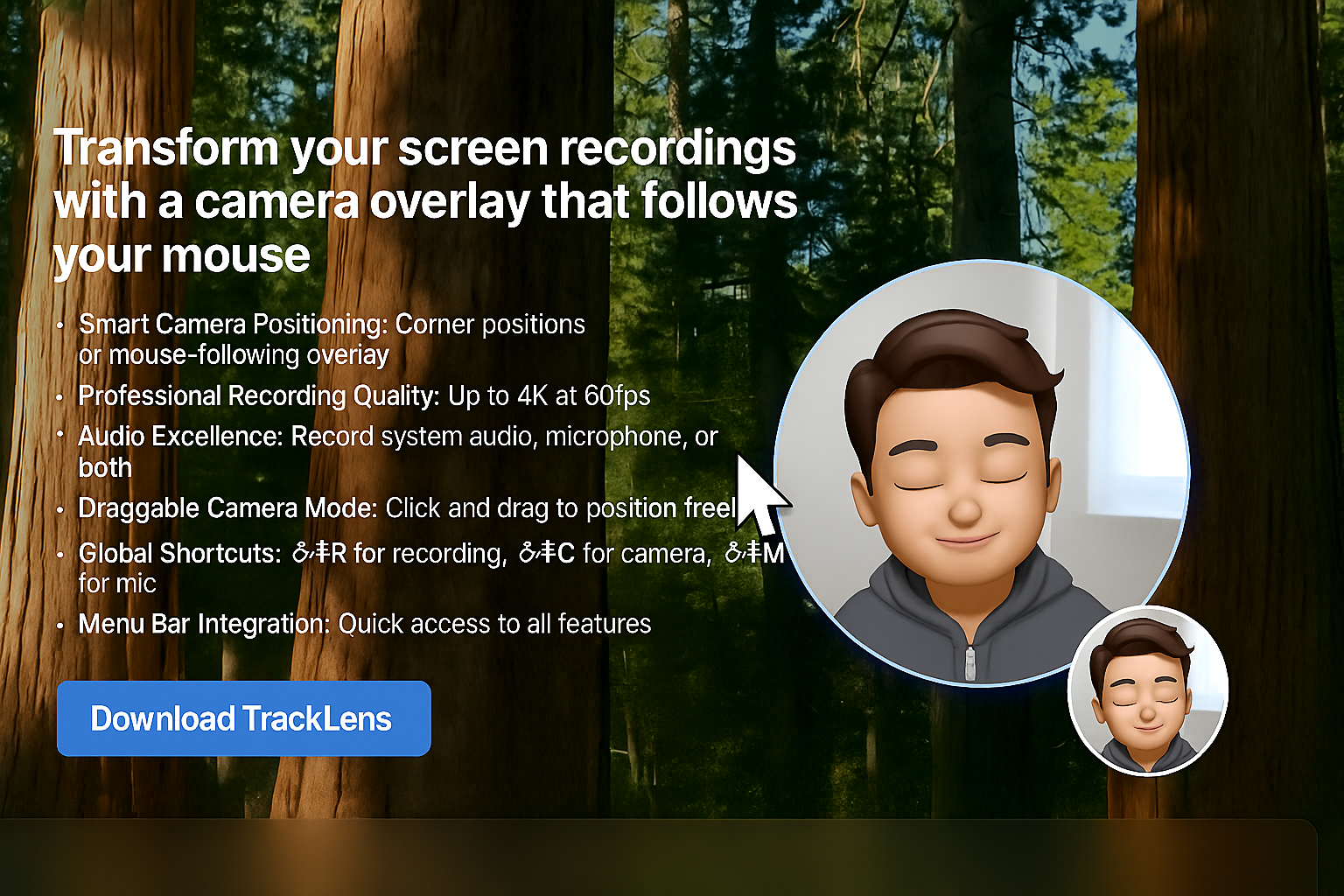Click the Draggable Camera Mode label
The width and height of the screenshot is (1344, 896).
pyautogui.click(x=227, y=508)
